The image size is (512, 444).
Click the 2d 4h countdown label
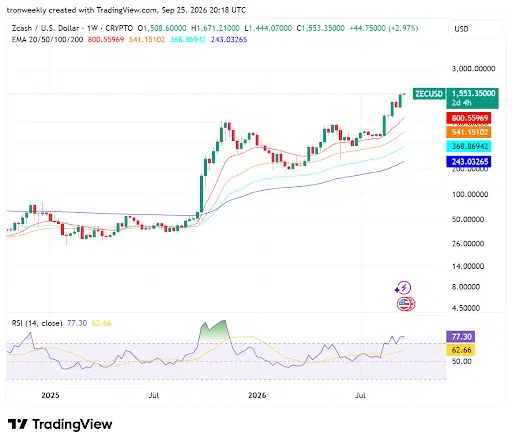[461, 103]
